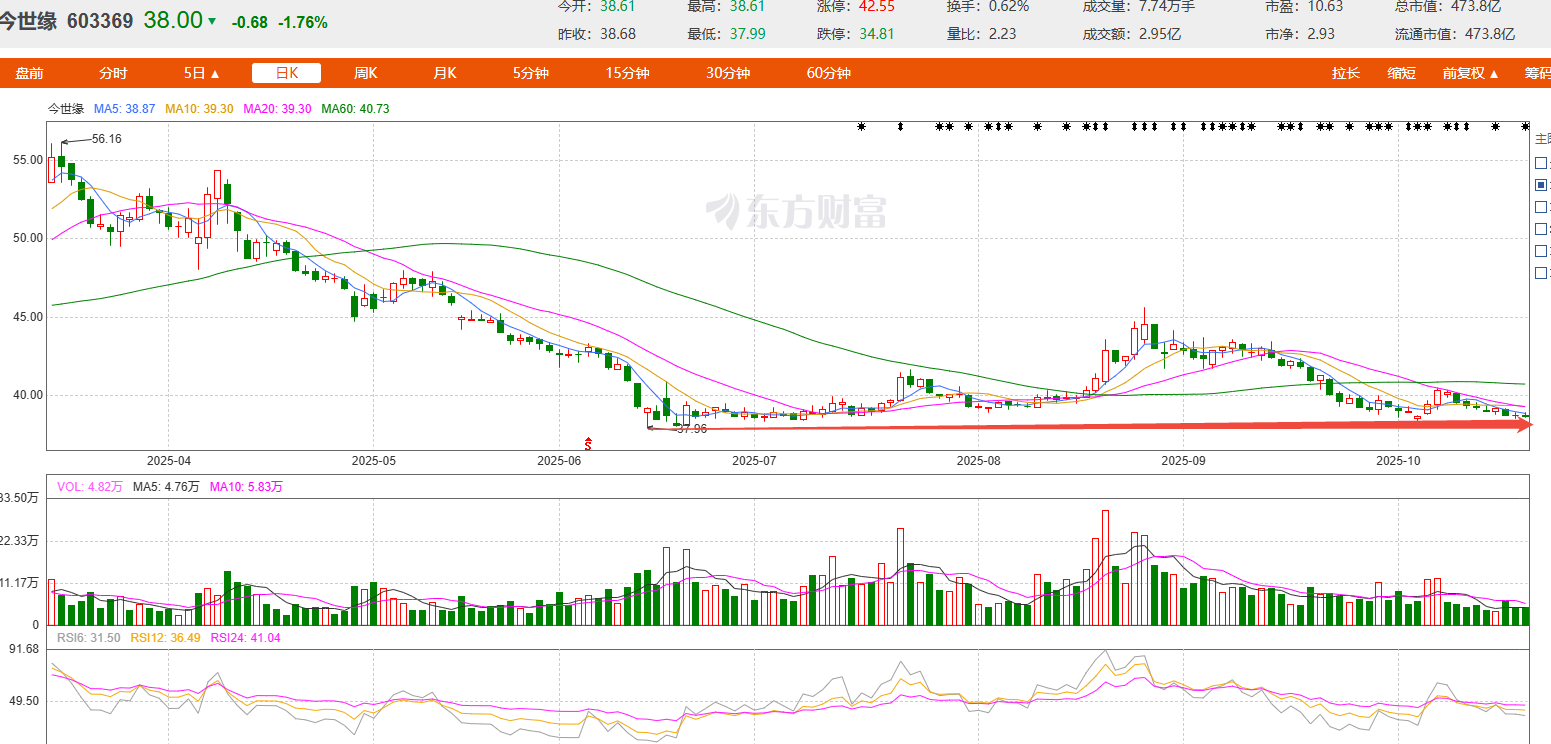Viewport: 1551px width, 744px height.
Task: Click the RSI6: 31.50 label
Action: click(x=88, y=637)
